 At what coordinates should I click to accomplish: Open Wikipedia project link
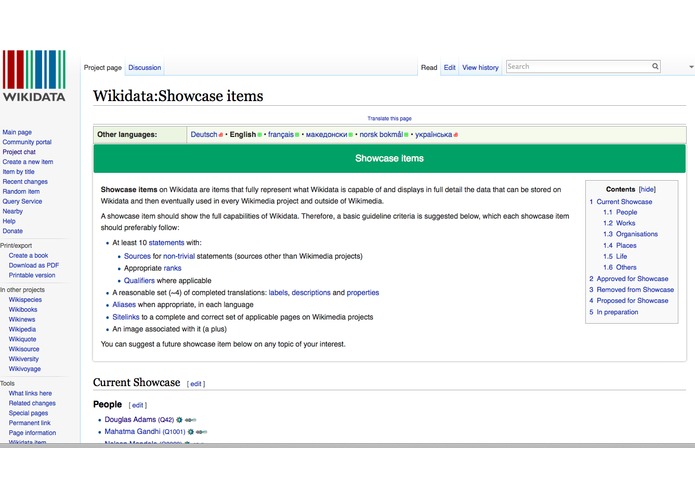click(x=22, y=329)
